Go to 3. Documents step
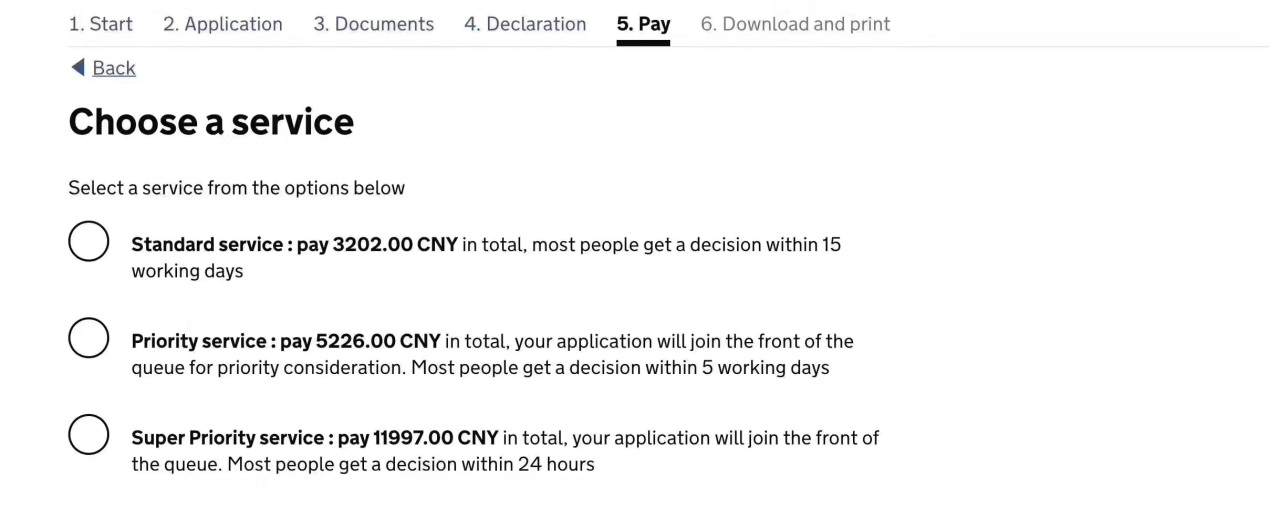The image size is (1269, 519). [374, 24]
